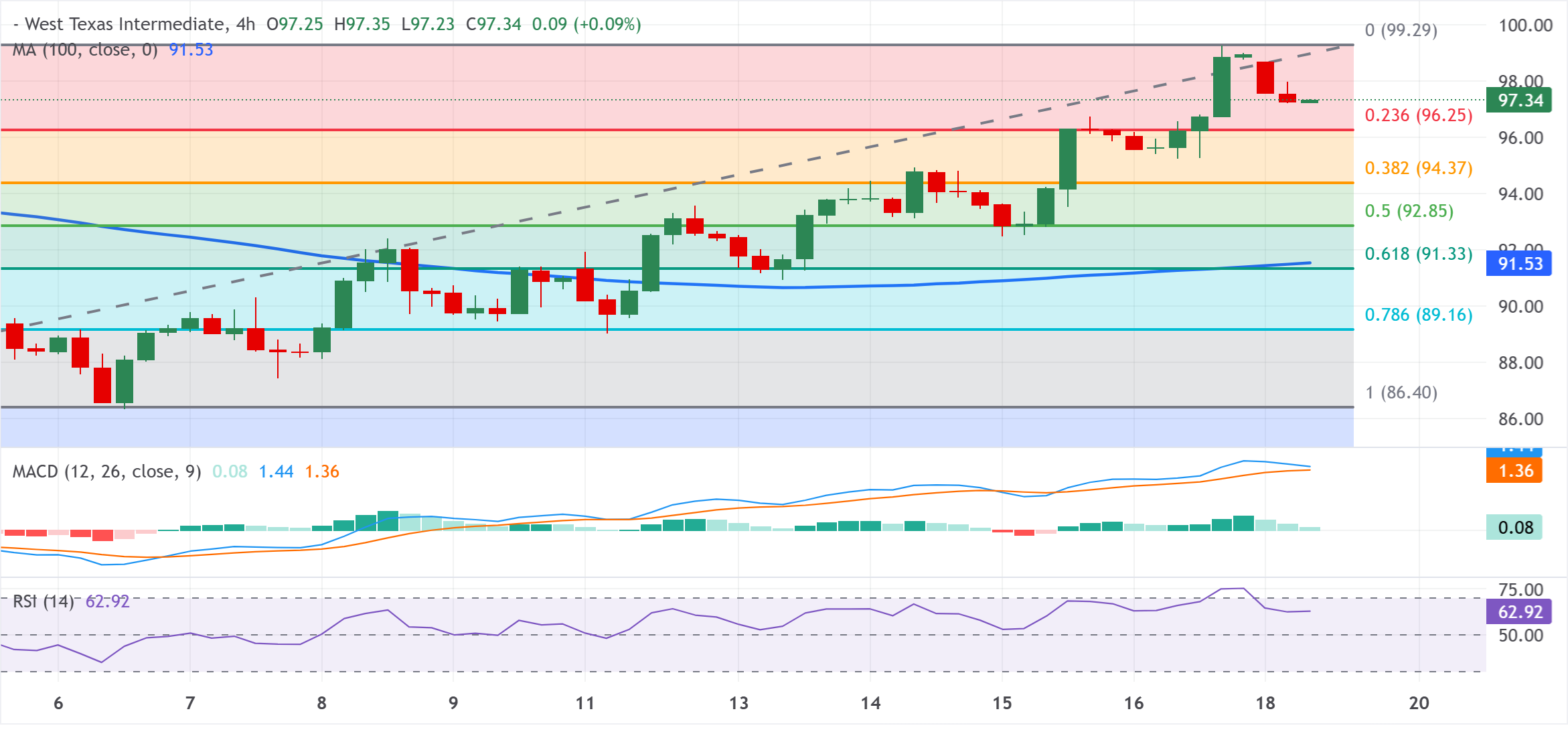Click the 86.00 price axis label
The height and width of the screenshot is (742, 1568).
tap(1520, 419)
